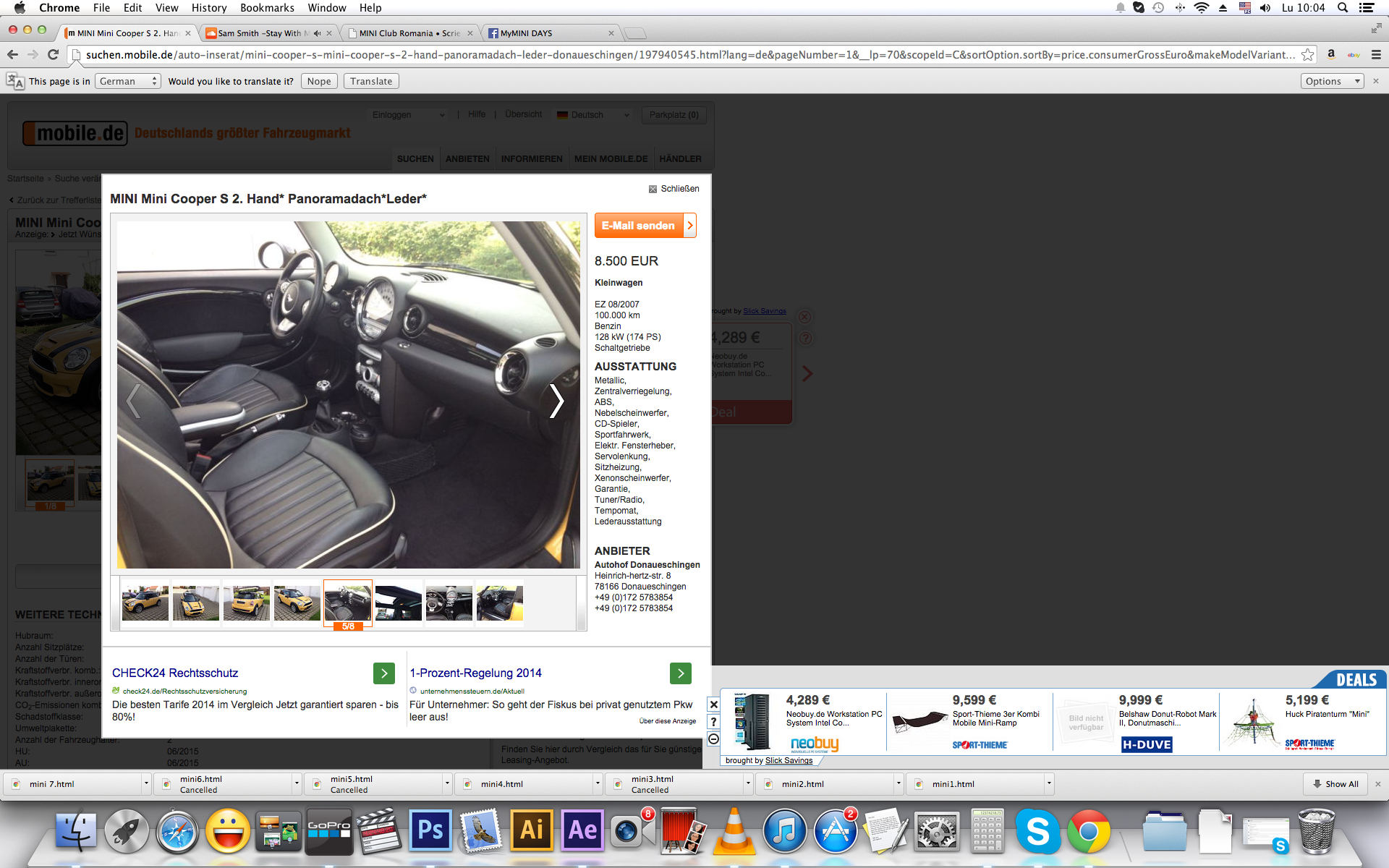Dismiss the Slick Savings deals bar

[x=713, y=705]
